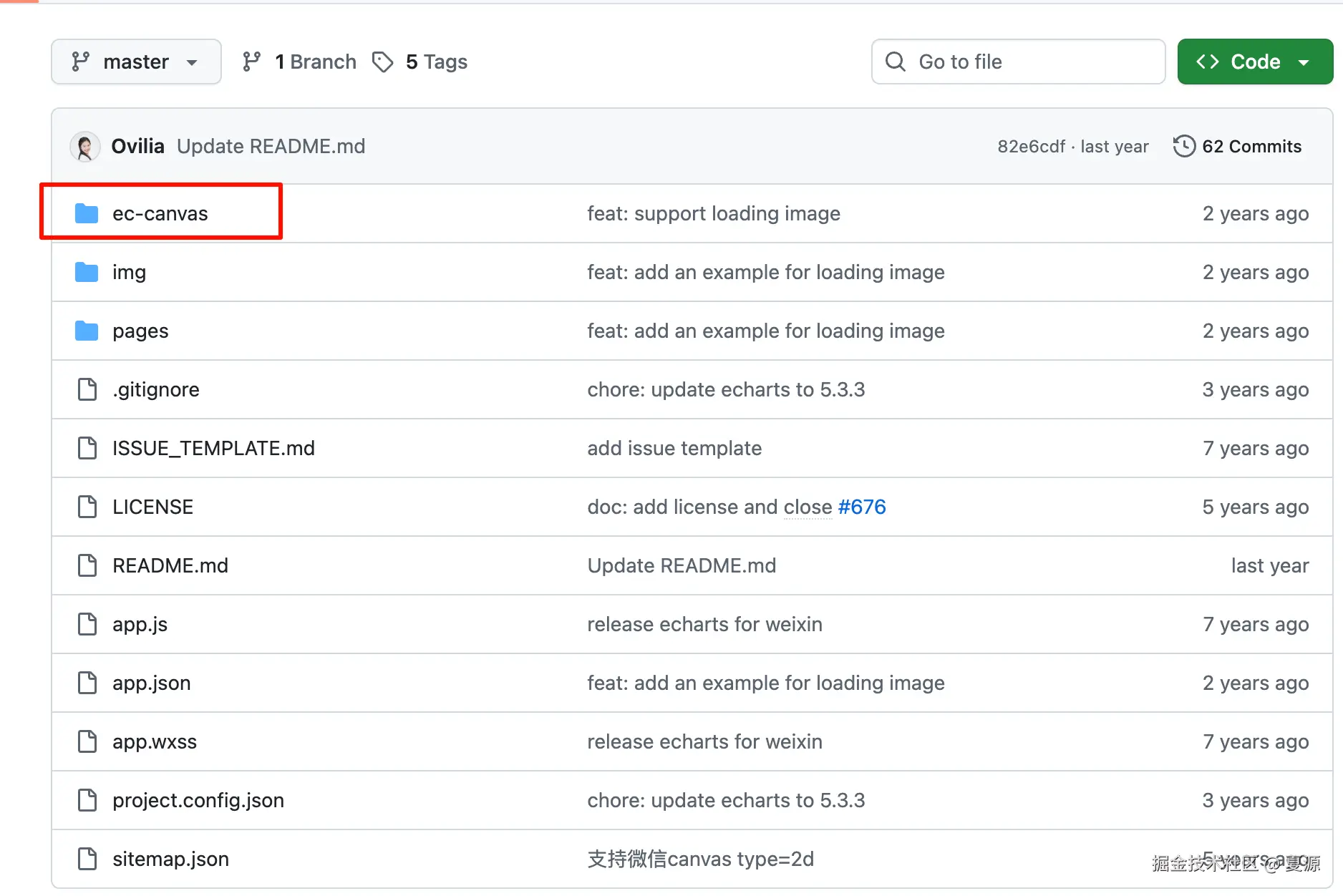Click the ec-canvas folder icon
This screenshot has height=896, width=1343.
point(87,213)
